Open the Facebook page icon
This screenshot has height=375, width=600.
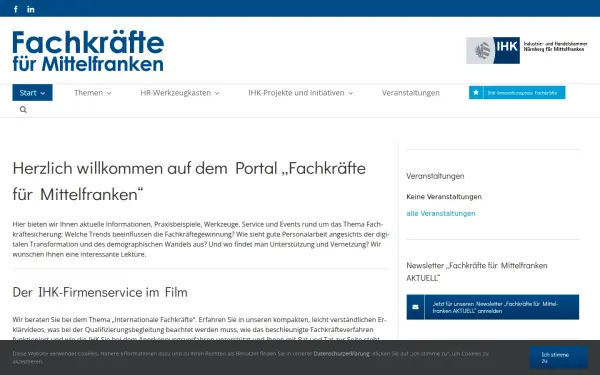[16, 9]
